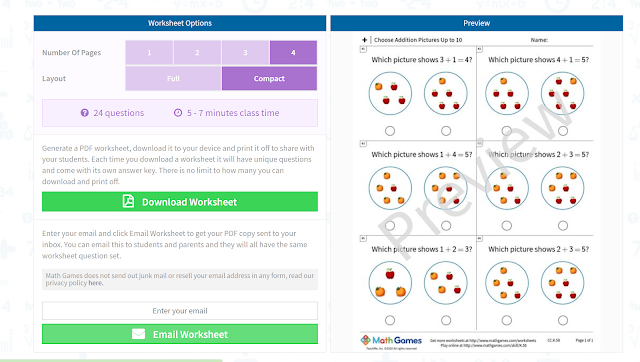Select first answer bubble under 3 + 1 = 4
Image resolution: width=640 pixels, height=362 pixels.
[390, 131]
